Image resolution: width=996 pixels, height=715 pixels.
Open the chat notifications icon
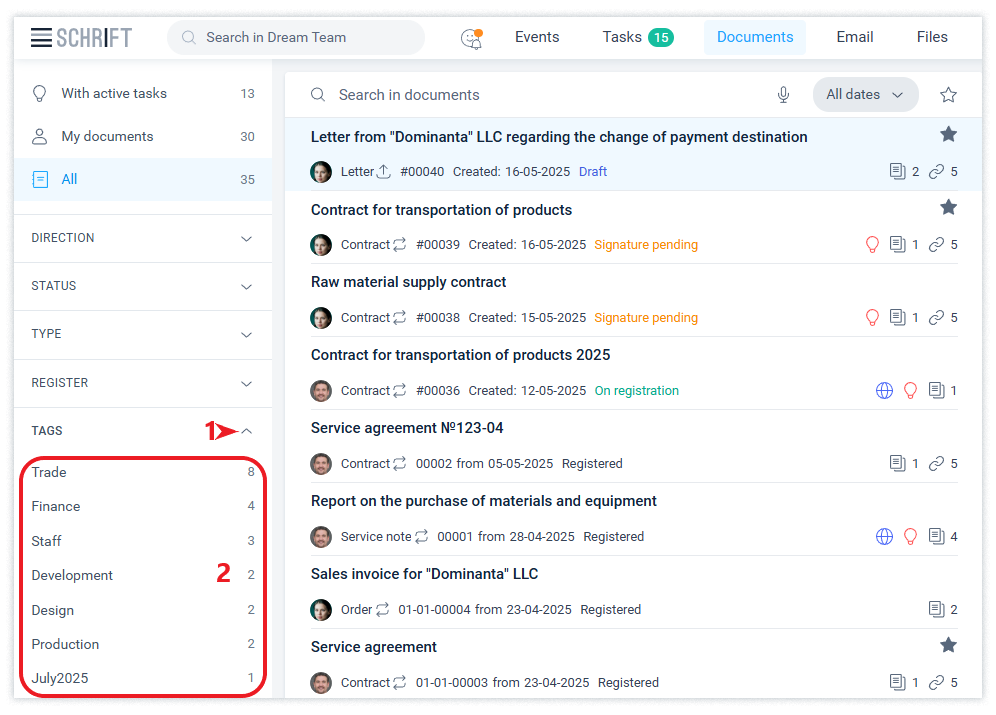click(471, 38)
